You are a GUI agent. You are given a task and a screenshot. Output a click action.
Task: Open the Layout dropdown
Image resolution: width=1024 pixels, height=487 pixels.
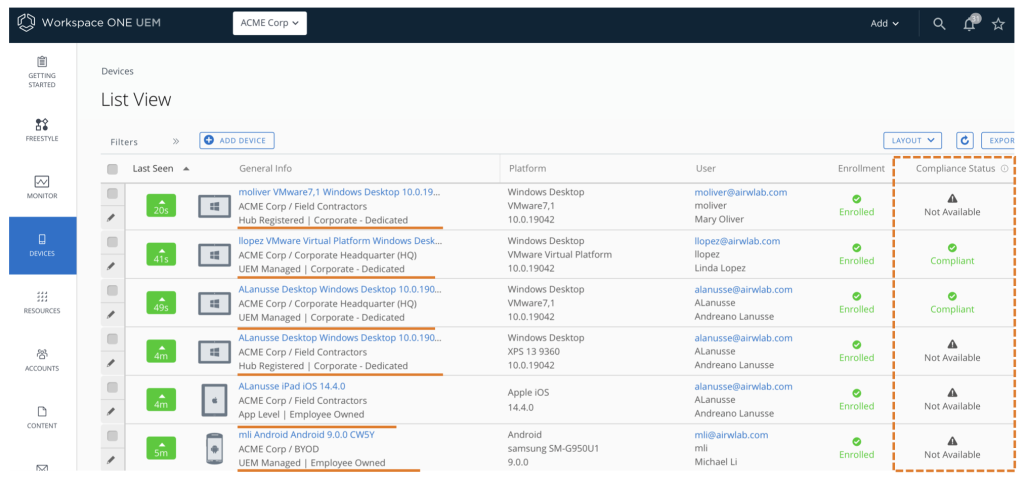click(912, 141)
